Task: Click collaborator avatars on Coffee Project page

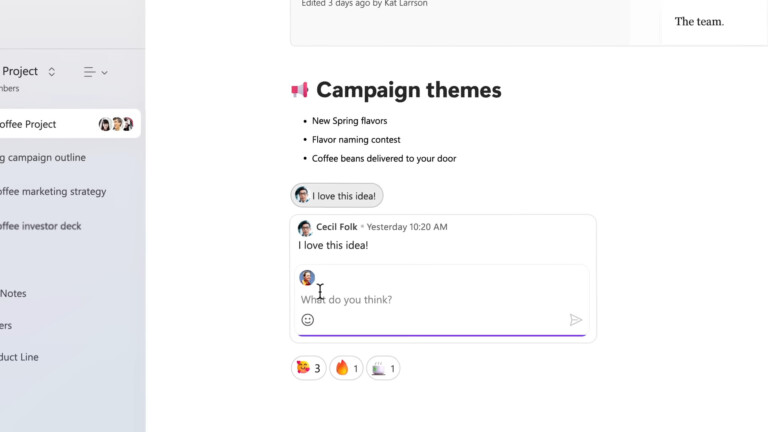Action: click(116, 124)
